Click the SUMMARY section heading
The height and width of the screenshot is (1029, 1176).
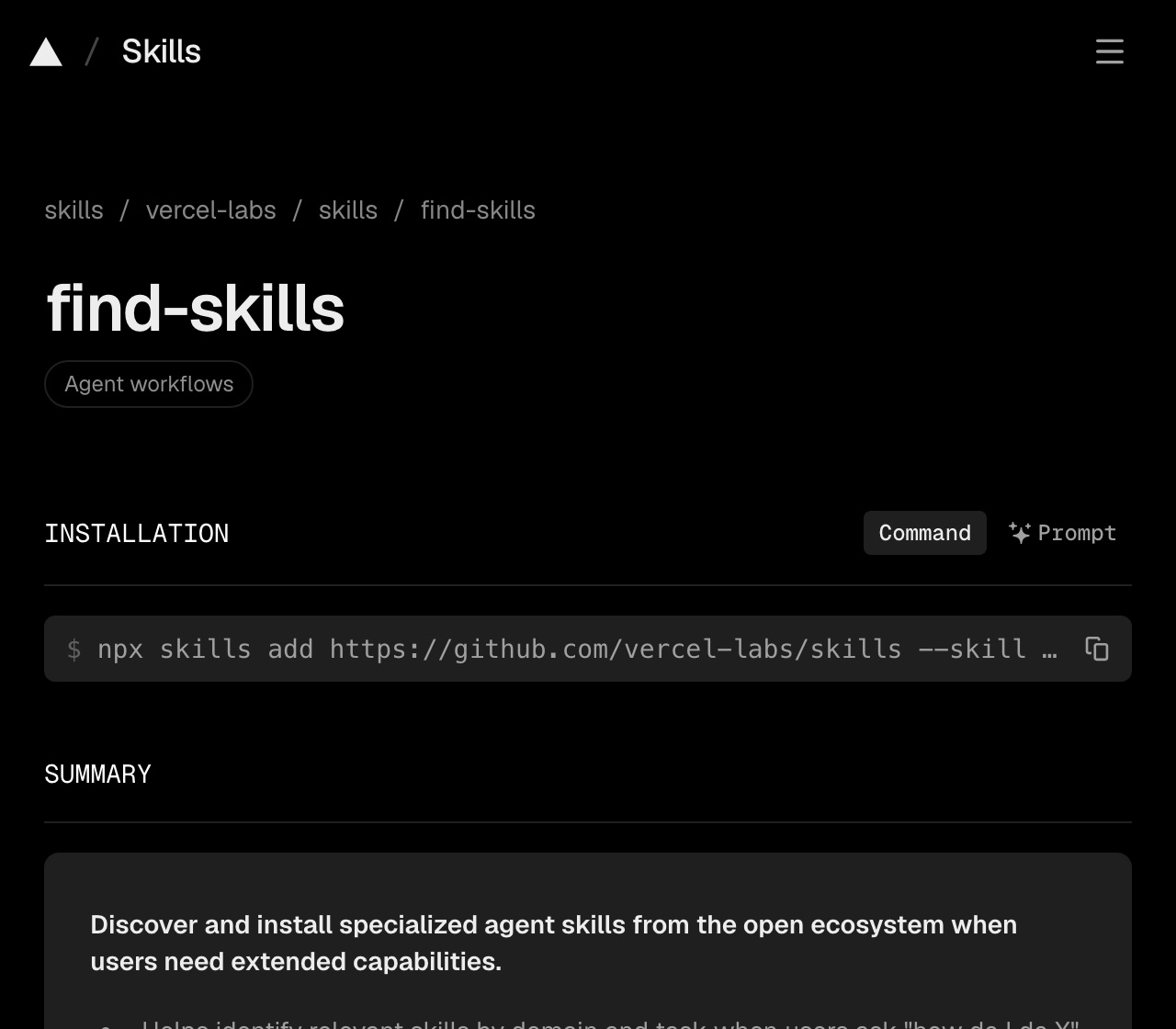point(97,774)
